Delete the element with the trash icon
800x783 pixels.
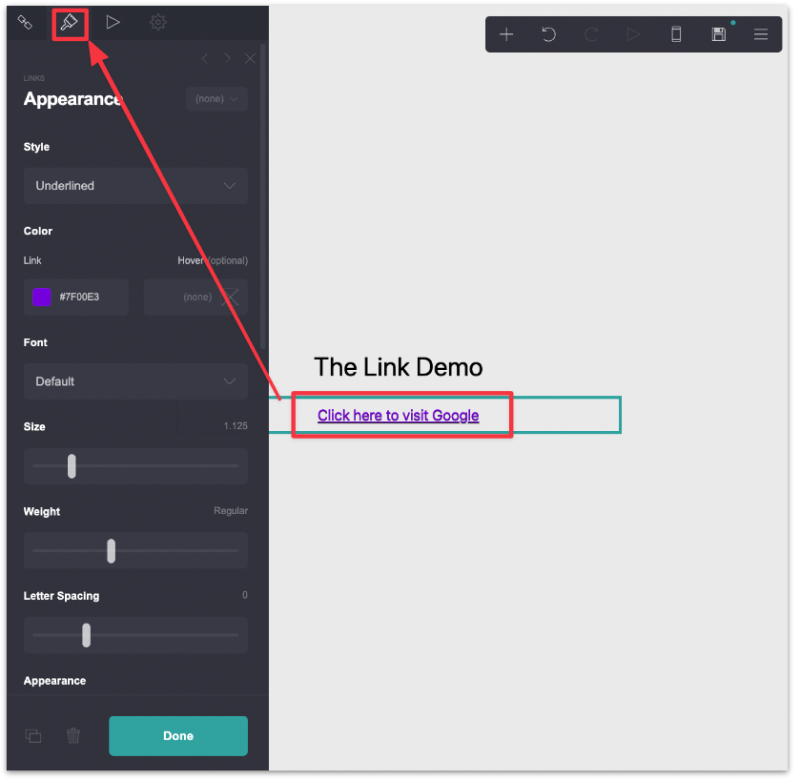coord(72,735)
